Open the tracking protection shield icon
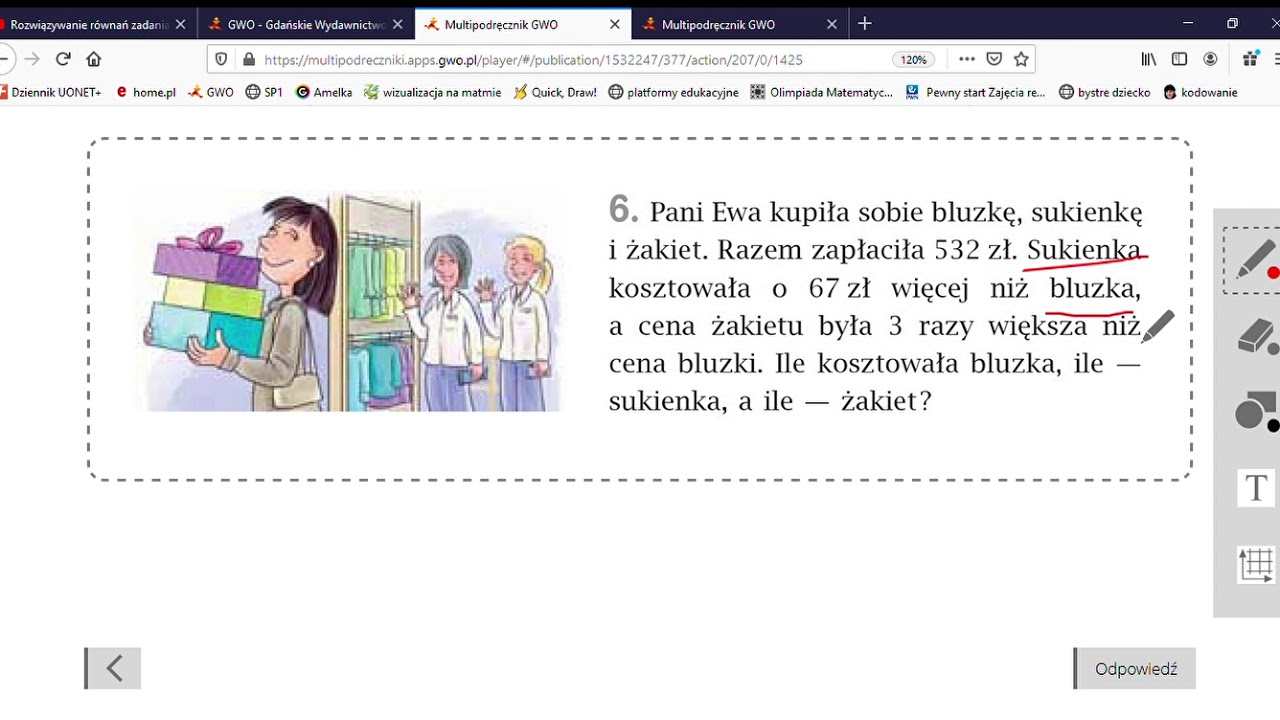 [x=222, y=59]
